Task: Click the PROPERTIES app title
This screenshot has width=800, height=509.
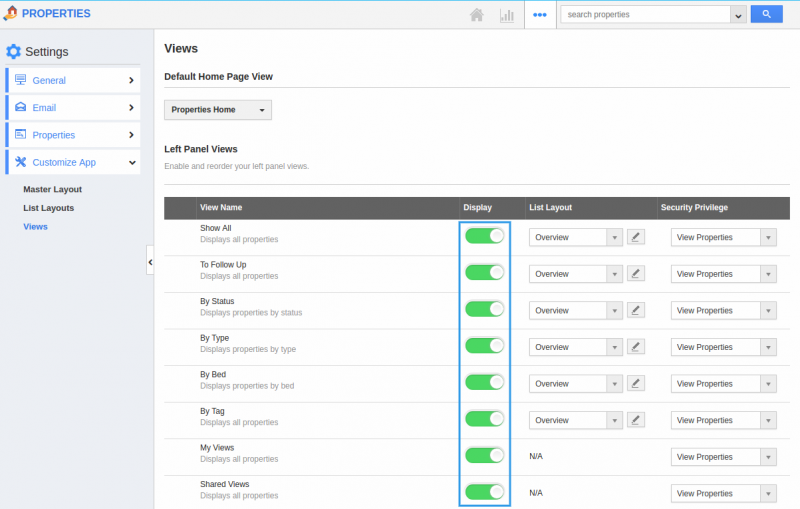Action: pos(56,14)
